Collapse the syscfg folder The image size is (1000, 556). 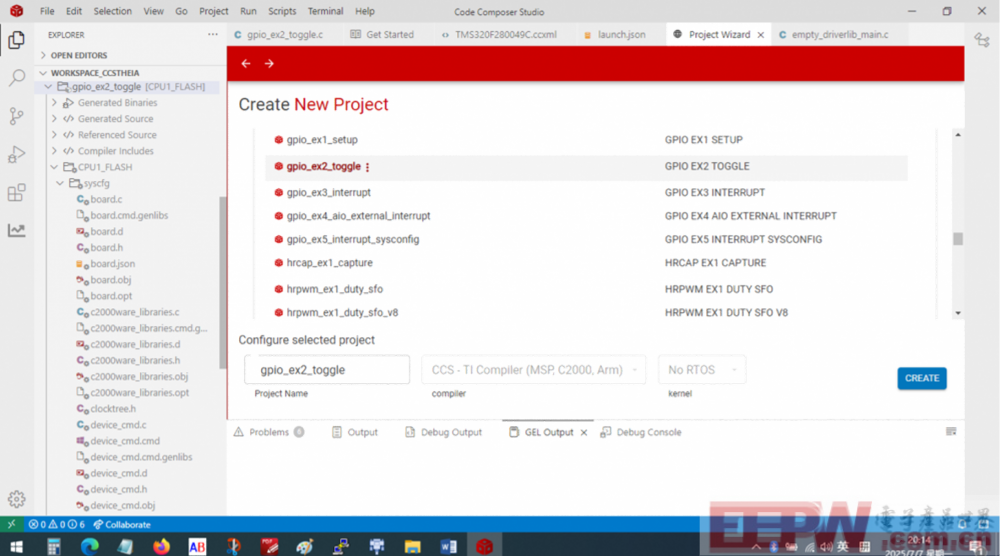point(60,183)
